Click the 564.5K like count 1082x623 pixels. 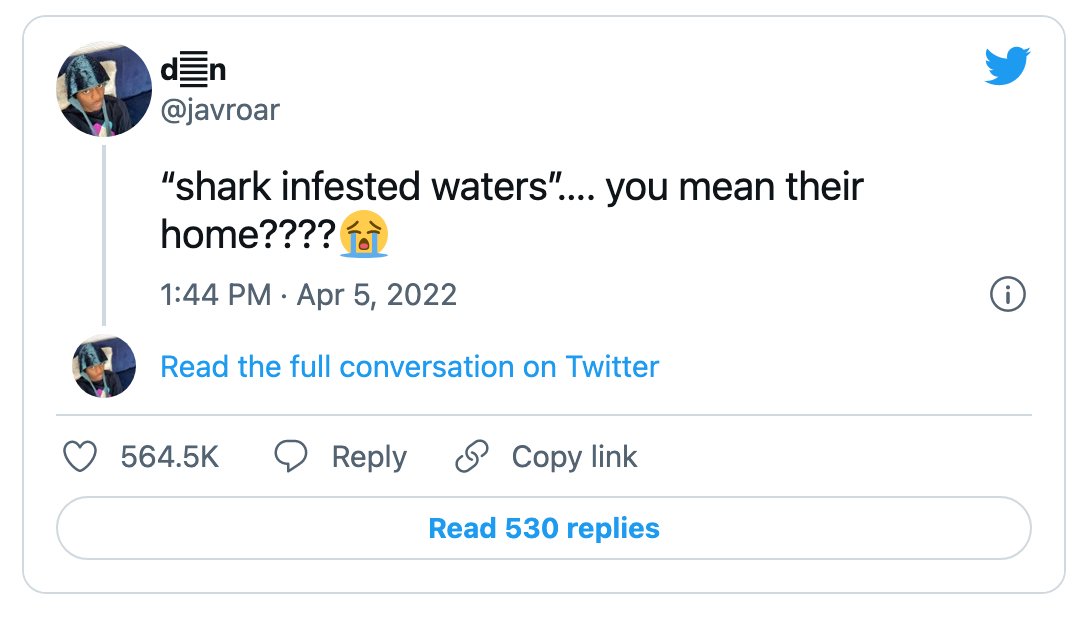point(170,457)
